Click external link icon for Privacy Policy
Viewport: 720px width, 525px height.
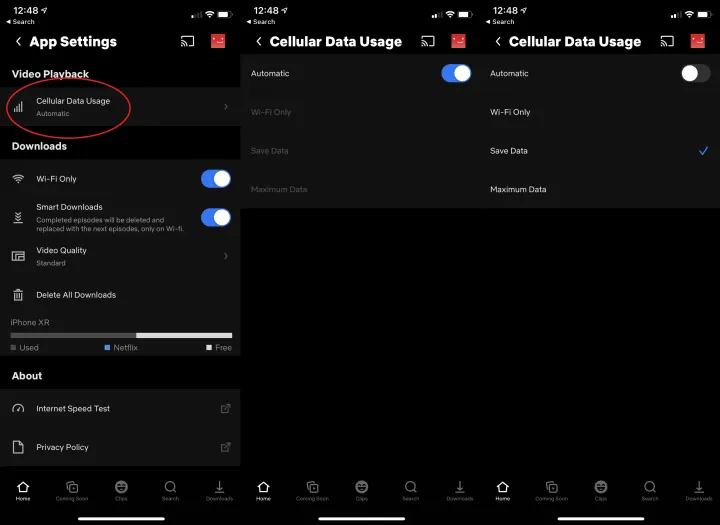point(225,447)
